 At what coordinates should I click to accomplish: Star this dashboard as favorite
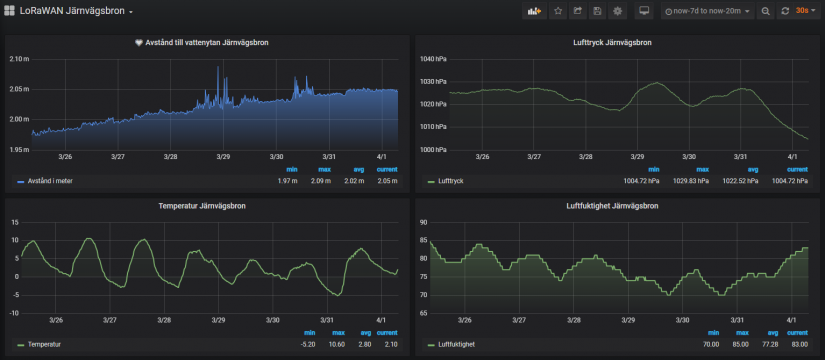point(558,11)
